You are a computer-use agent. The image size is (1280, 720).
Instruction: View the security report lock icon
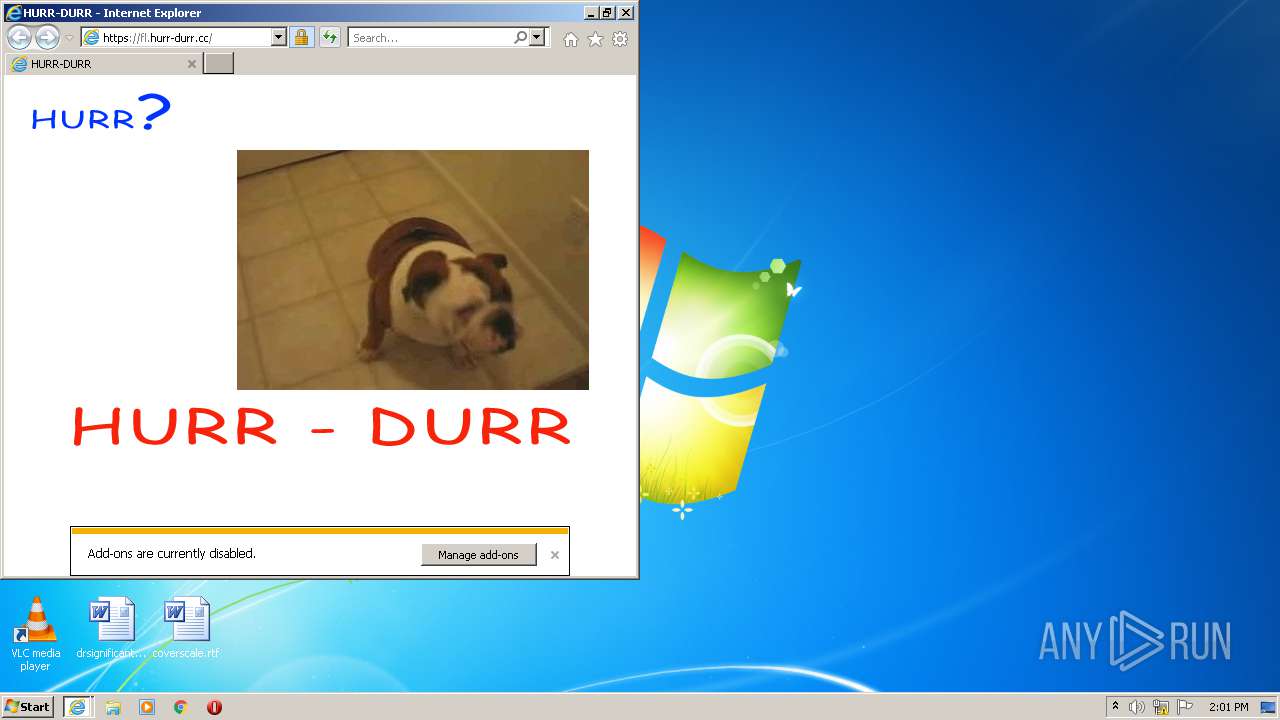click(301, 38)
